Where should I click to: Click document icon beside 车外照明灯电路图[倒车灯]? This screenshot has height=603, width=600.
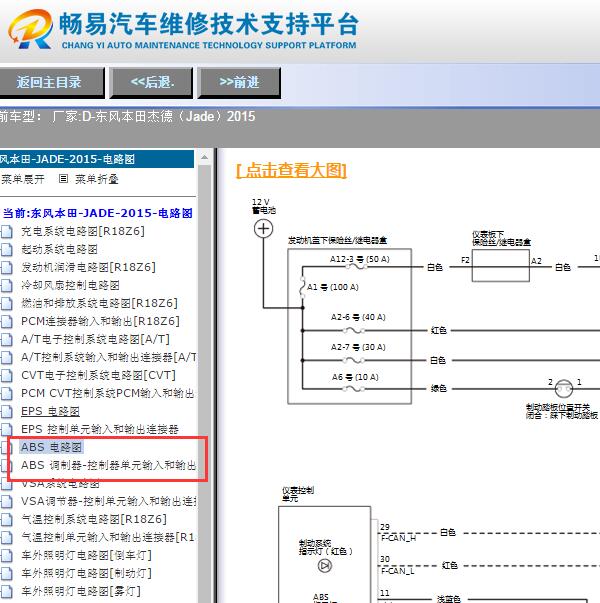click(7, 556)
